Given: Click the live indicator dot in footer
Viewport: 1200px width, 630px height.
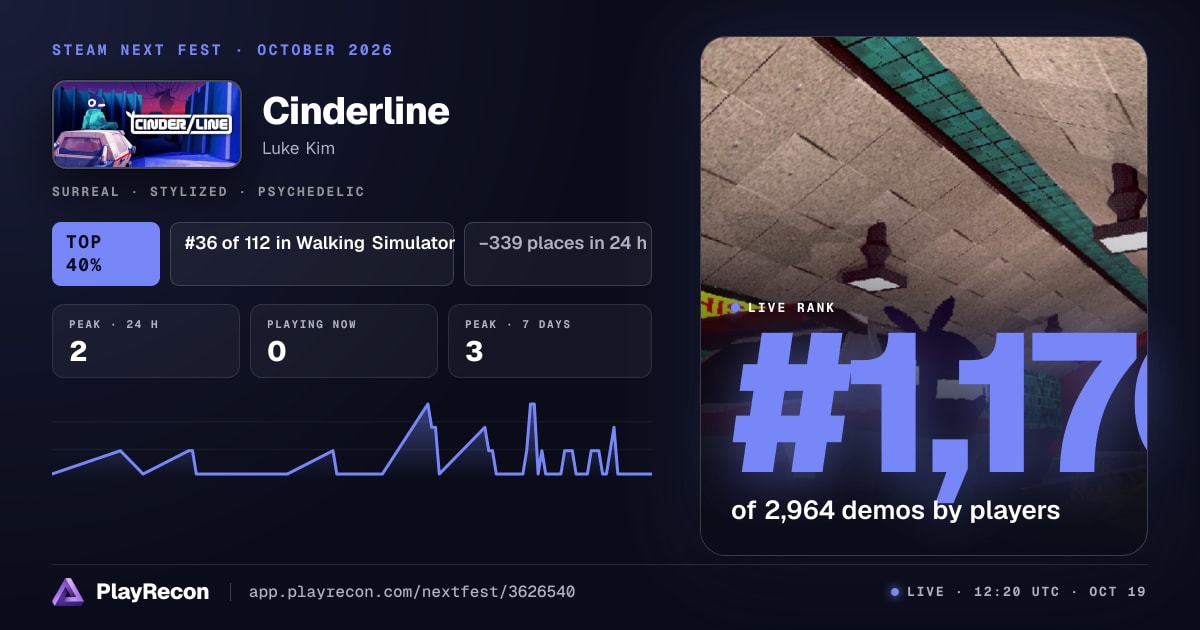Looking at the screenshot, I should (x=895, y=592).
